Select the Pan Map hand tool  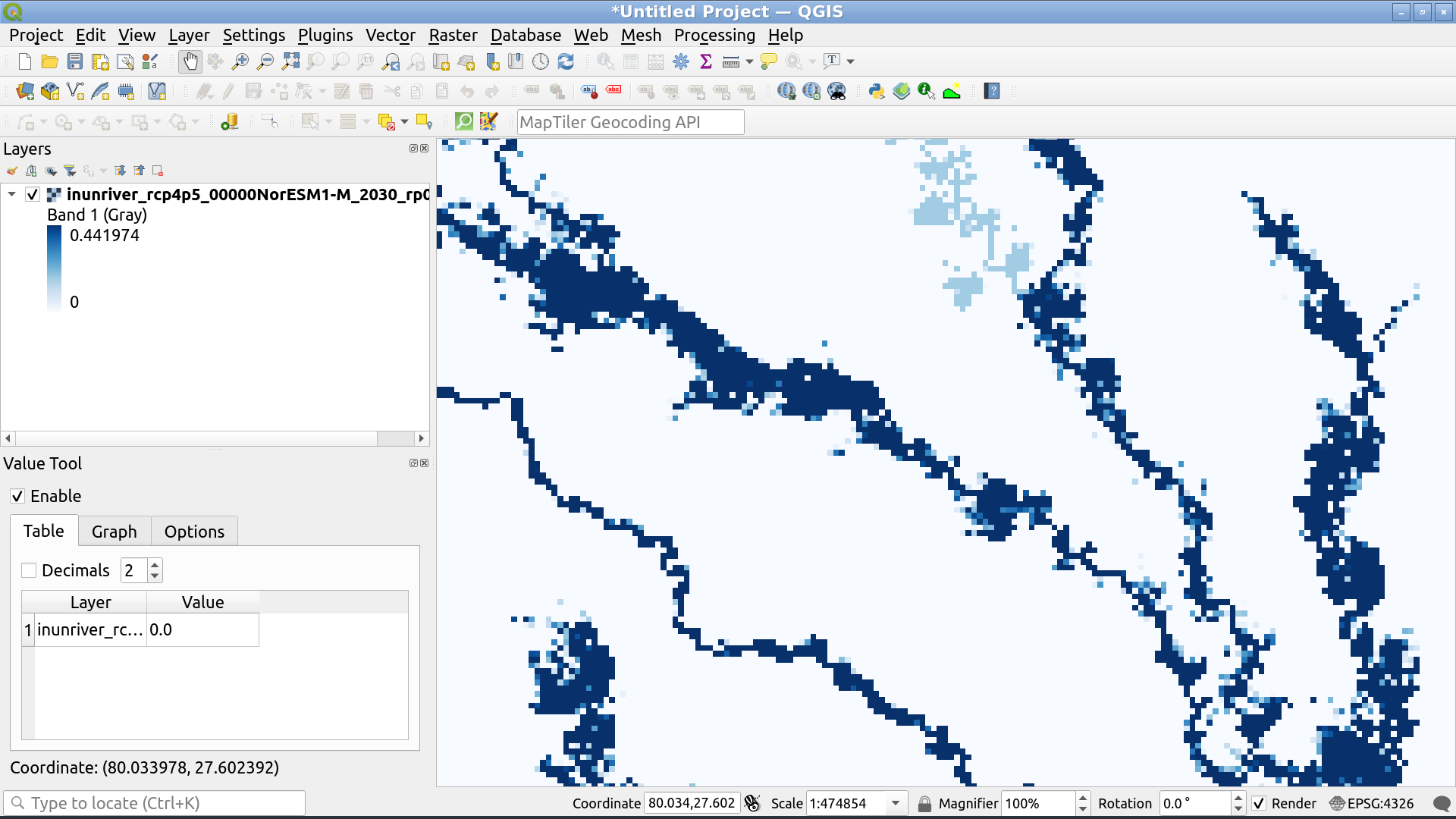click(x=190, y=61)
